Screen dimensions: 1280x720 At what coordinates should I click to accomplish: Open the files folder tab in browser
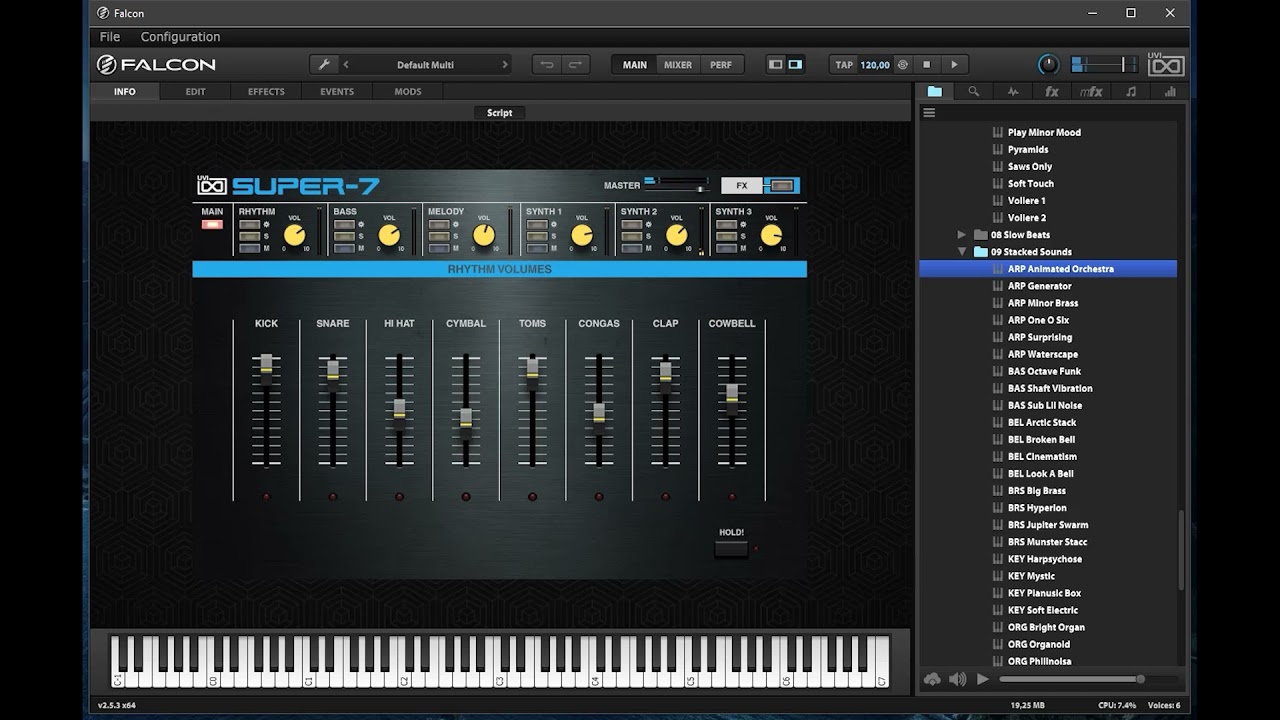pyautogui.click(x=934, y=91)
